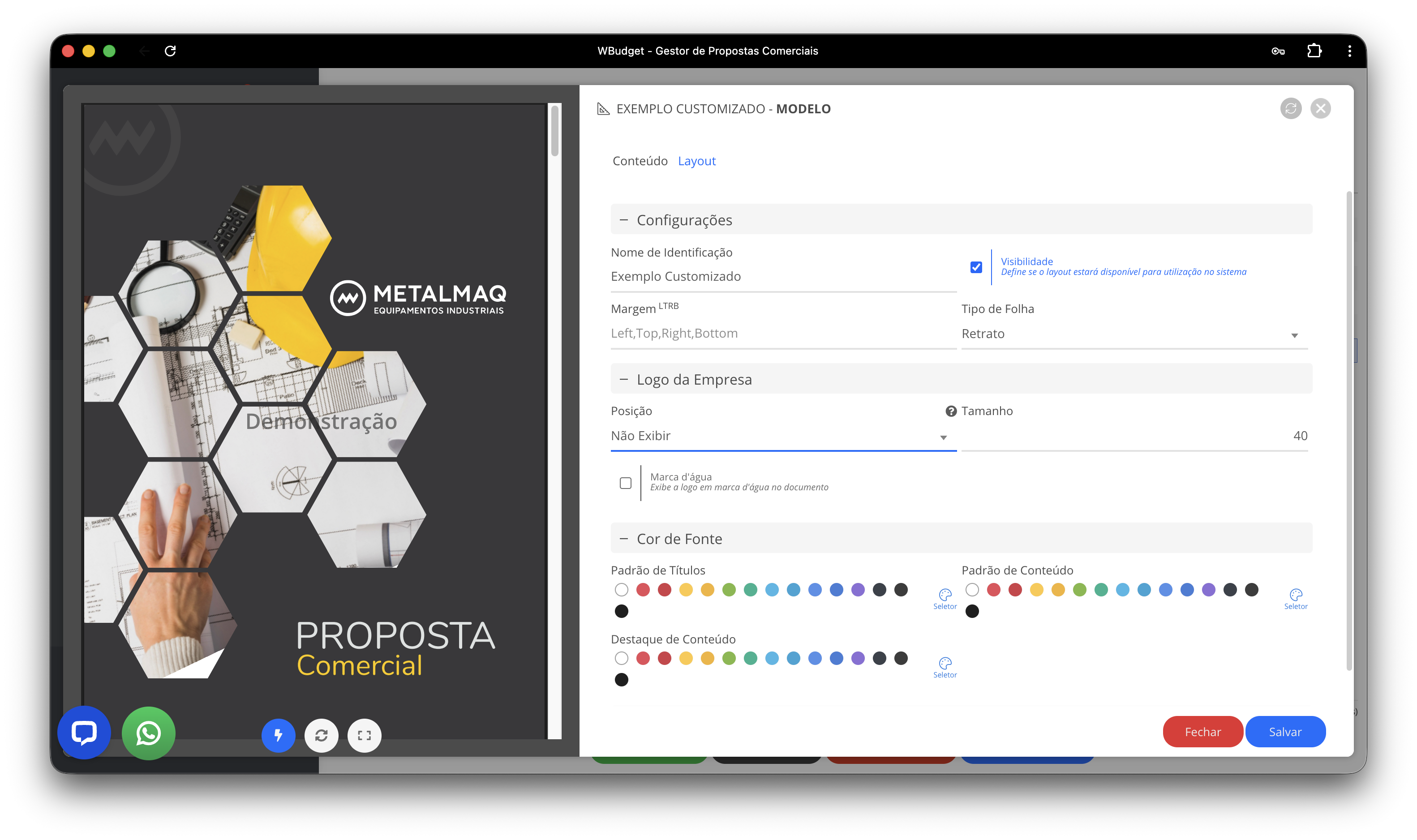Pick the purple swatch under Padrão de Conteúdo

coord(1208,590)
